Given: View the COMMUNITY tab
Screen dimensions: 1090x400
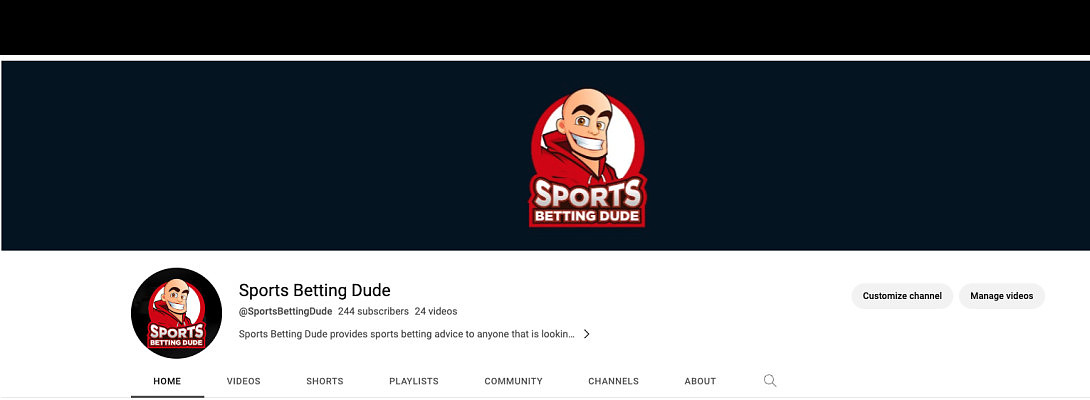Looking at the screenshot, I should 513,381.
